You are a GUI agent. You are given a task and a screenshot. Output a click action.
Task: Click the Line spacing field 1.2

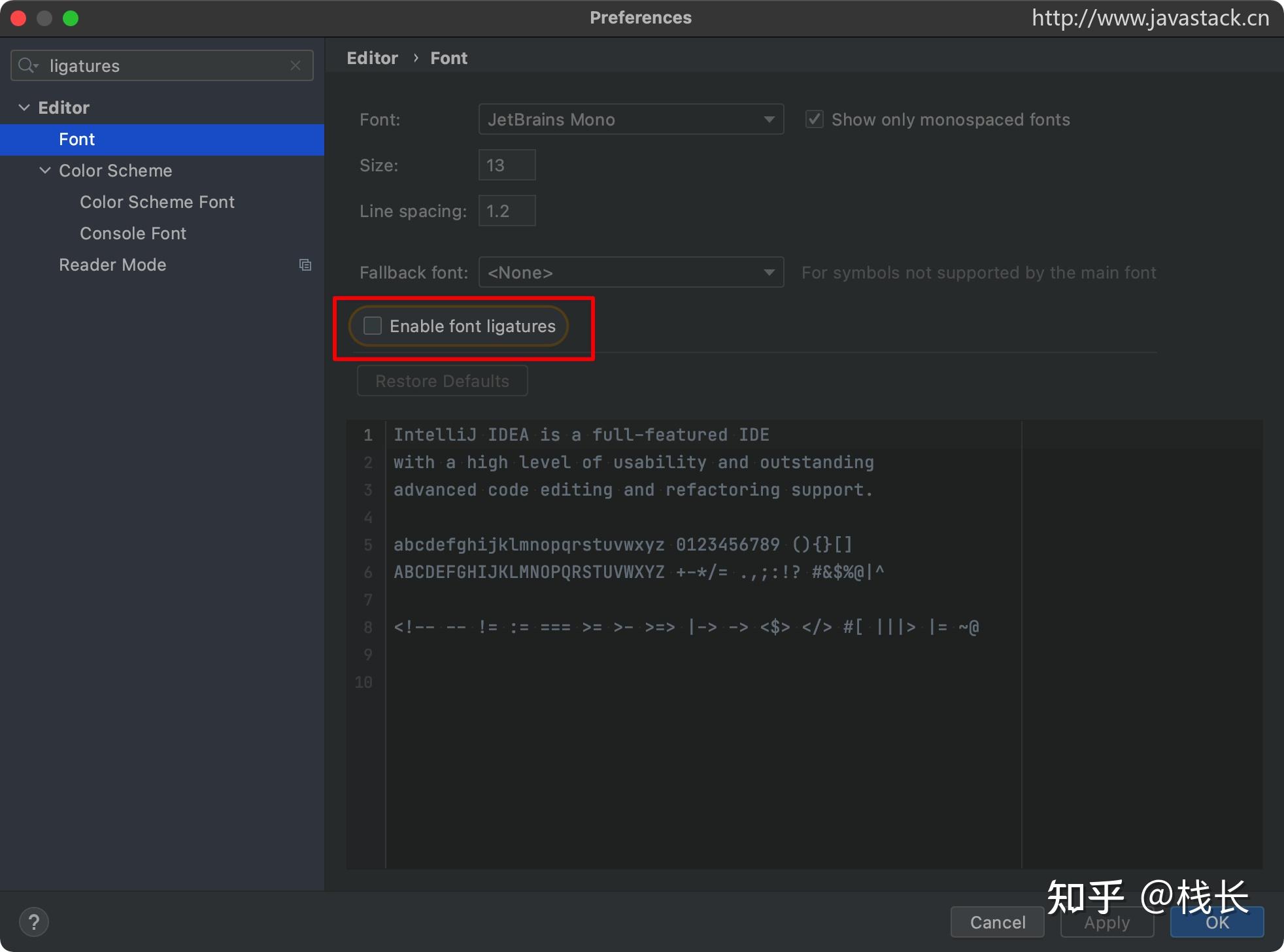[507, 211]
